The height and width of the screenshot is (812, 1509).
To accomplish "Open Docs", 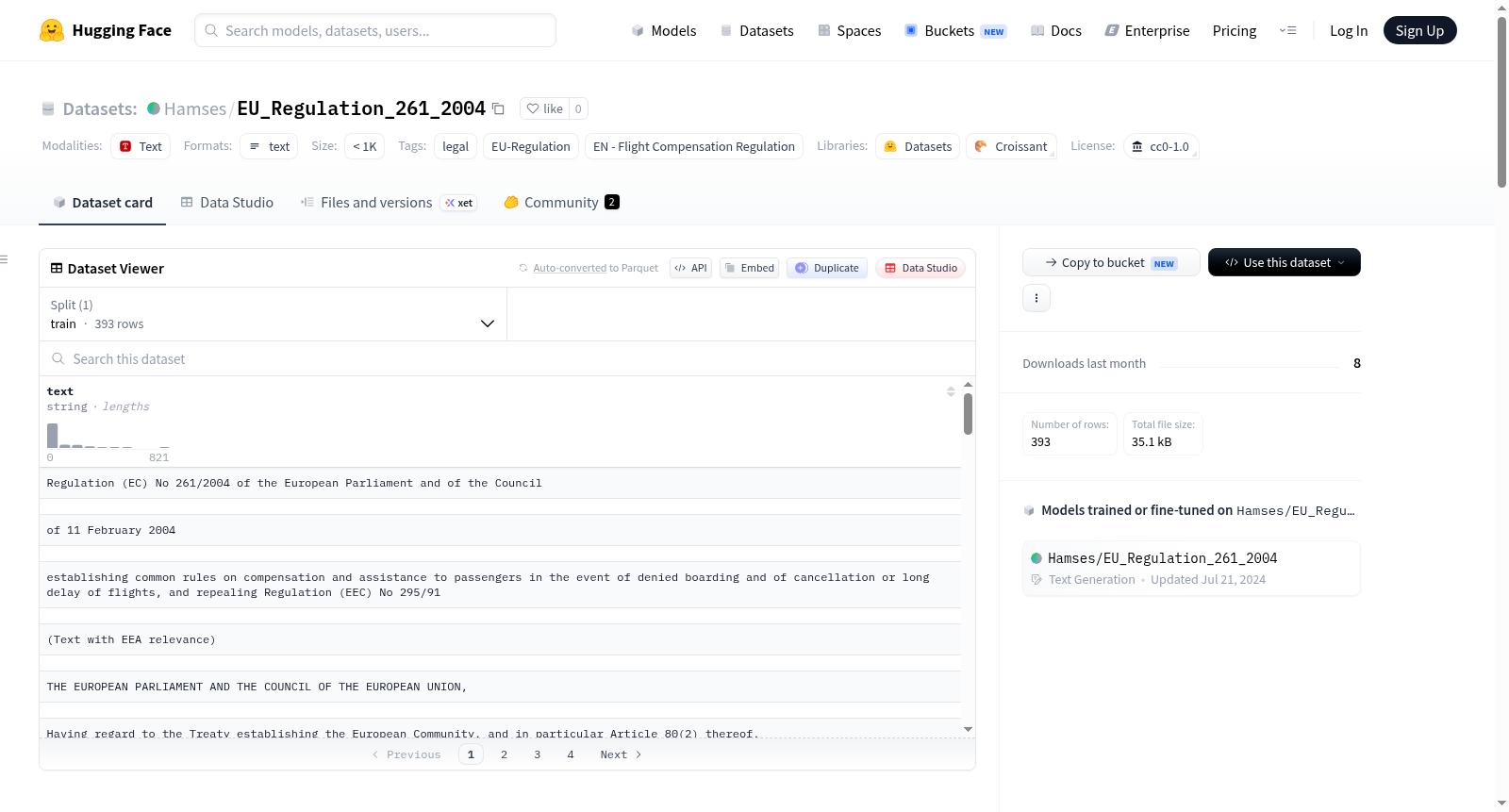I will pos(1056,31).
